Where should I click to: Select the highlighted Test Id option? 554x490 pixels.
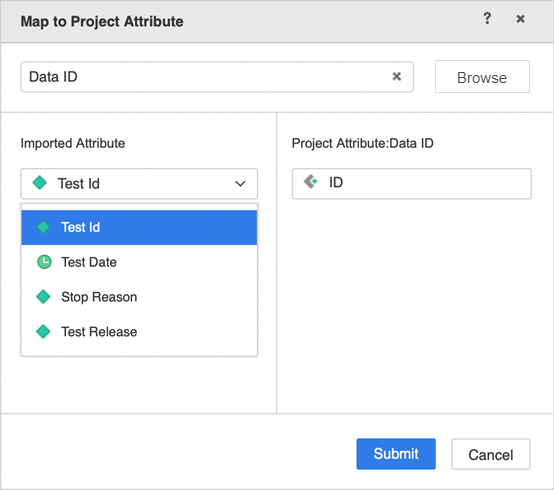139,228
